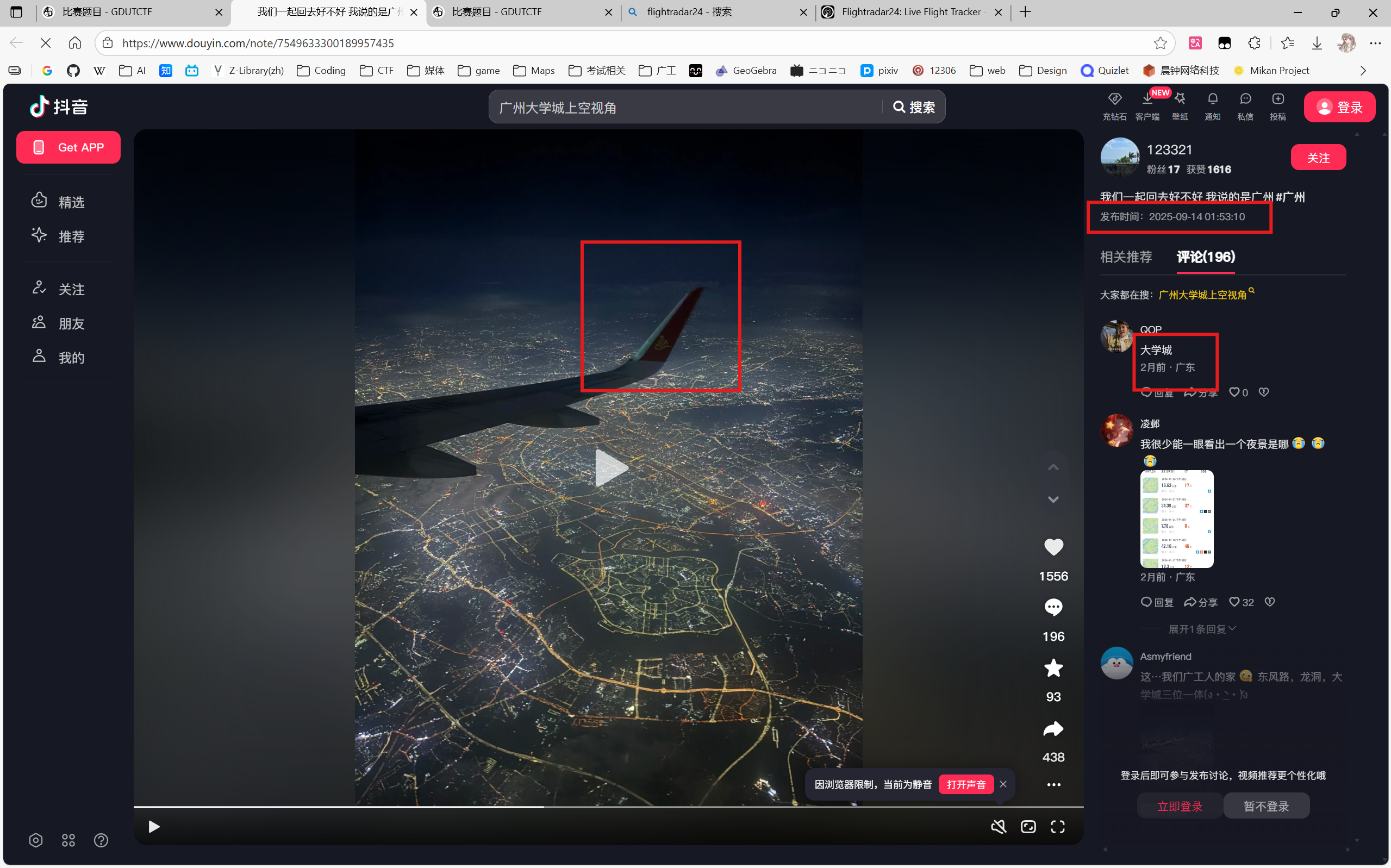Like the video with heart icon
The image size is (1391, 868).
(x=1053, y=547)
